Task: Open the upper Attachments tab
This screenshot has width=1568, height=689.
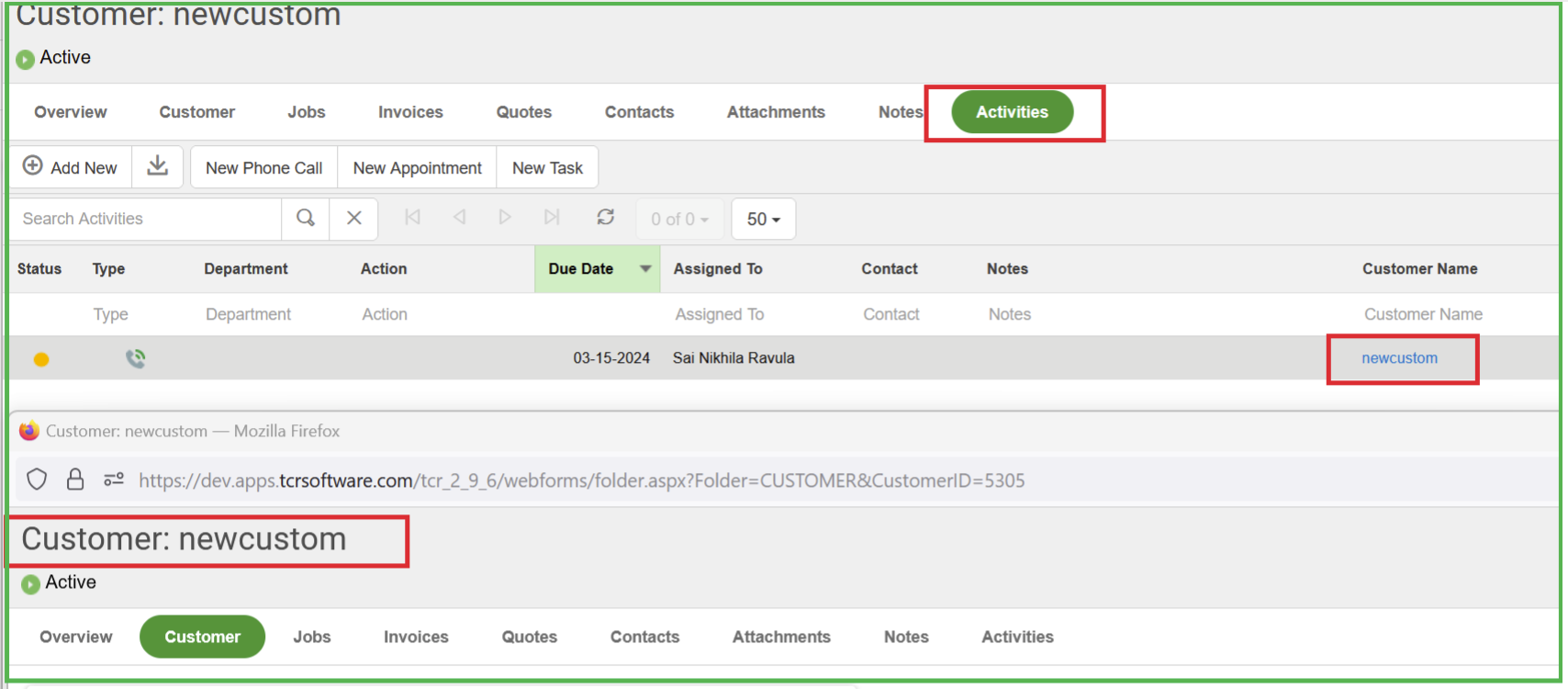Action: pos(776,112)
